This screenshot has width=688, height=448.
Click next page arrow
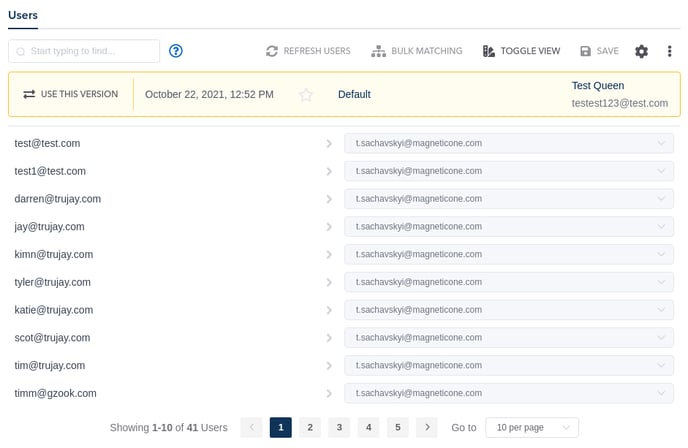pyautogui.click(x=427, y=427)
